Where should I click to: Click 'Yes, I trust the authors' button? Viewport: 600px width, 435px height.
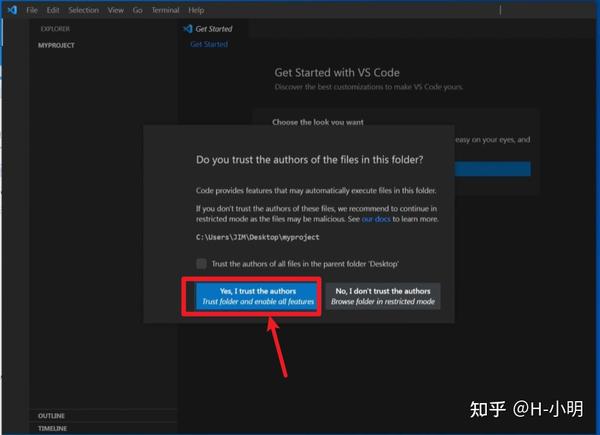(x=257, y=296)
